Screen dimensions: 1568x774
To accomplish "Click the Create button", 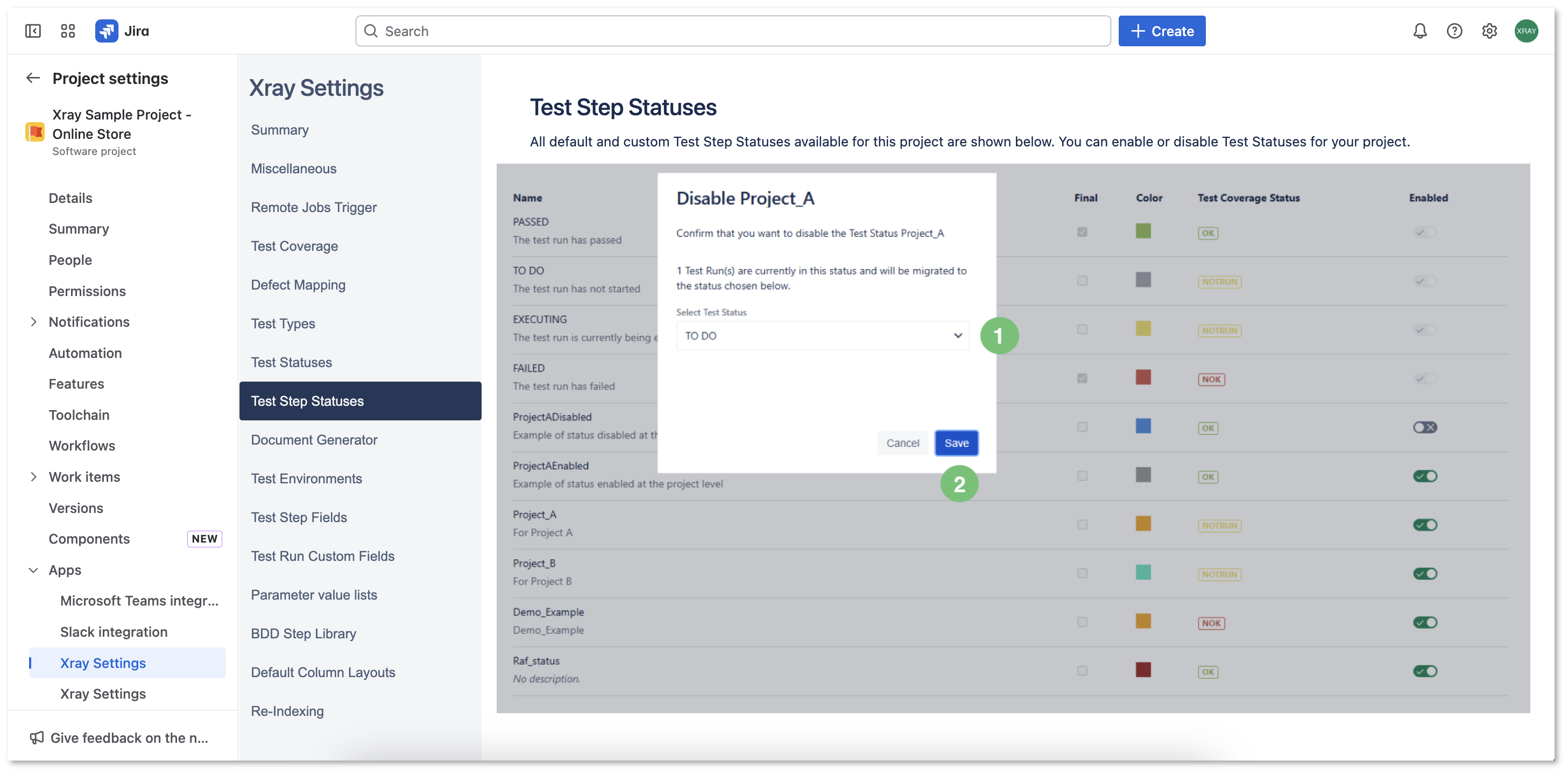I will click(1161, 31).
